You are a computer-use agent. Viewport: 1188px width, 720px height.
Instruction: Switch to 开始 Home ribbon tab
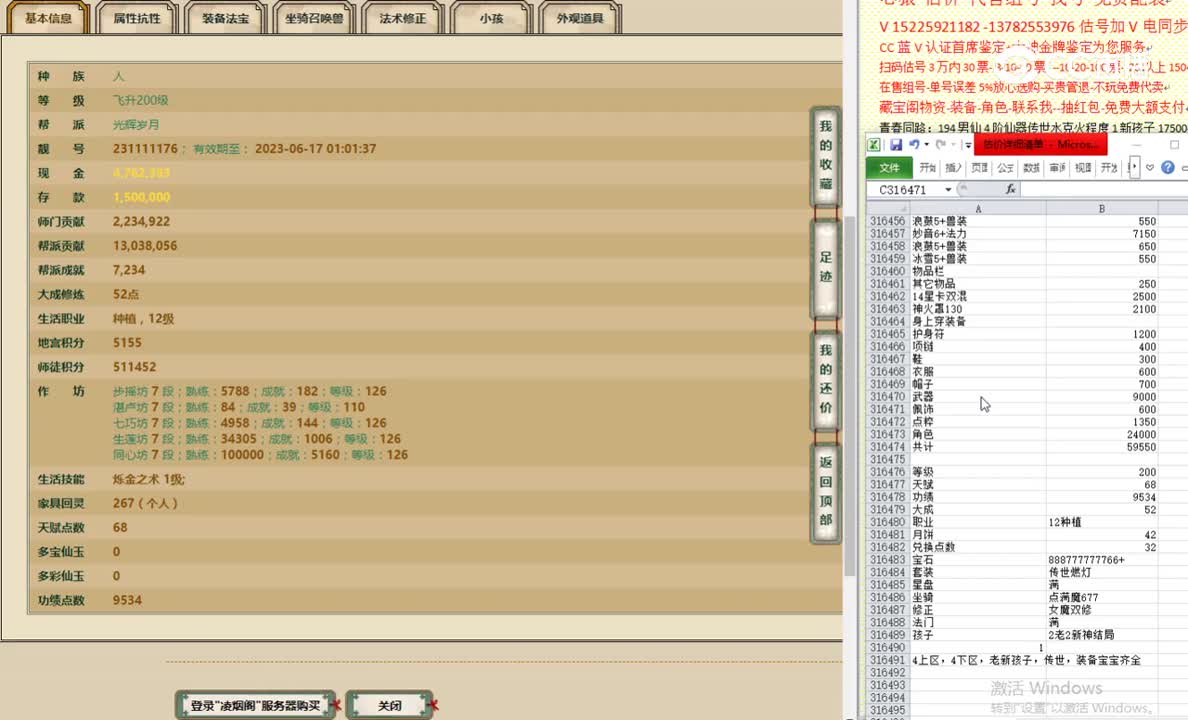point(928,167)
